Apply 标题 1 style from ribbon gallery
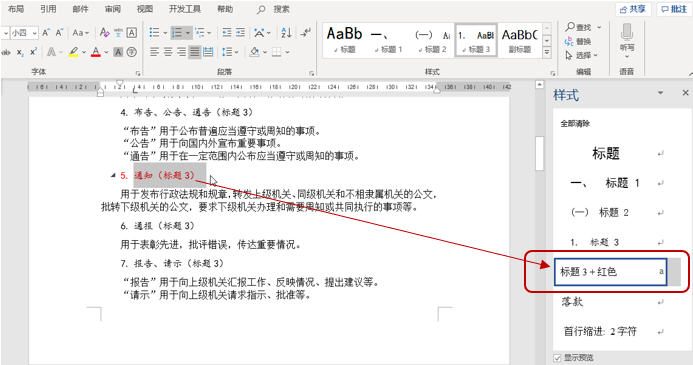 [x=388, y=40]
